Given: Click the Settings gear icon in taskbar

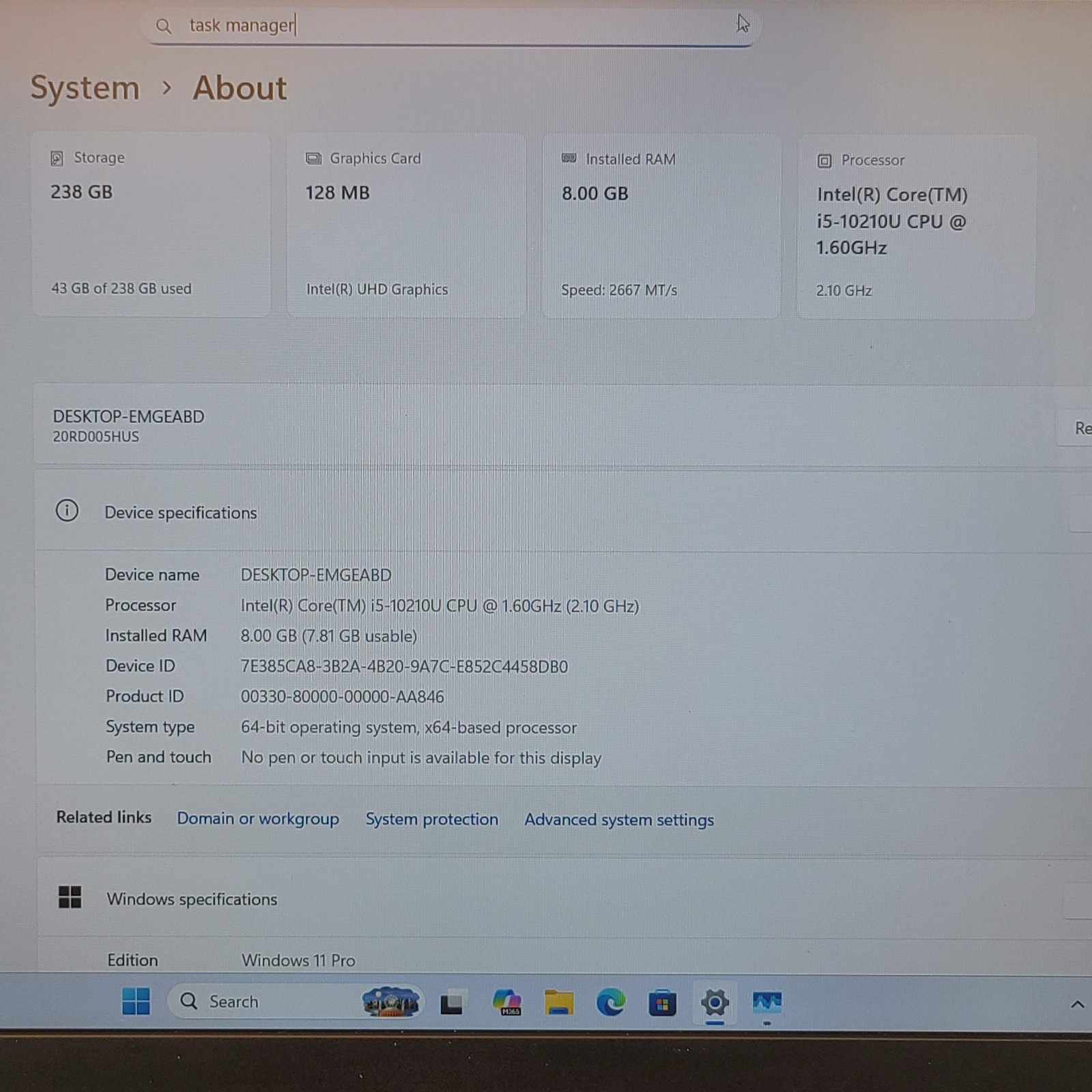Looking at the screenshot, I should [x=715, y=1003].
